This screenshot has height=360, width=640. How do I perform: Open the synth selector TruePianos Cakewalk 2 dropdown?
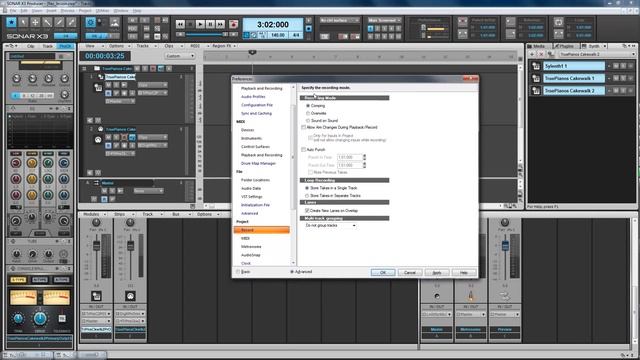[x=598, y=54]
